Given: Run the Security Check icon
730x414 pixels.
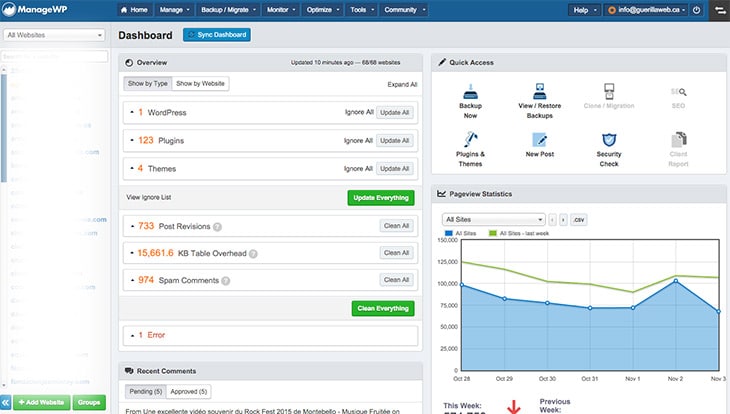Looking at the screenshot, I should [609, 139].
